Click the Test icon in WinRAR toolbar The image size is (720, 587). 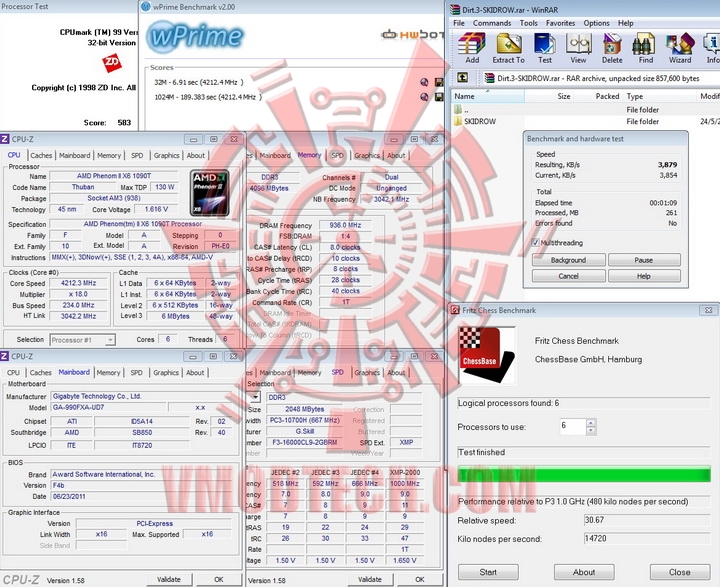coord(545,48)
